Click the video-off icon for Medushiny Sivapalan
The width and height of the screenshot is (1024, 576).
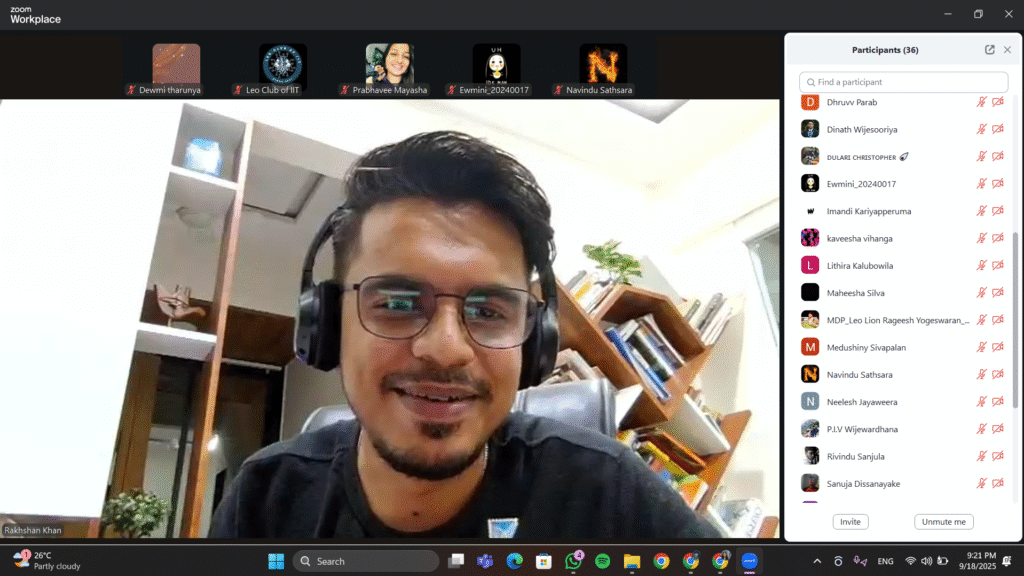(x=997, y=347)
